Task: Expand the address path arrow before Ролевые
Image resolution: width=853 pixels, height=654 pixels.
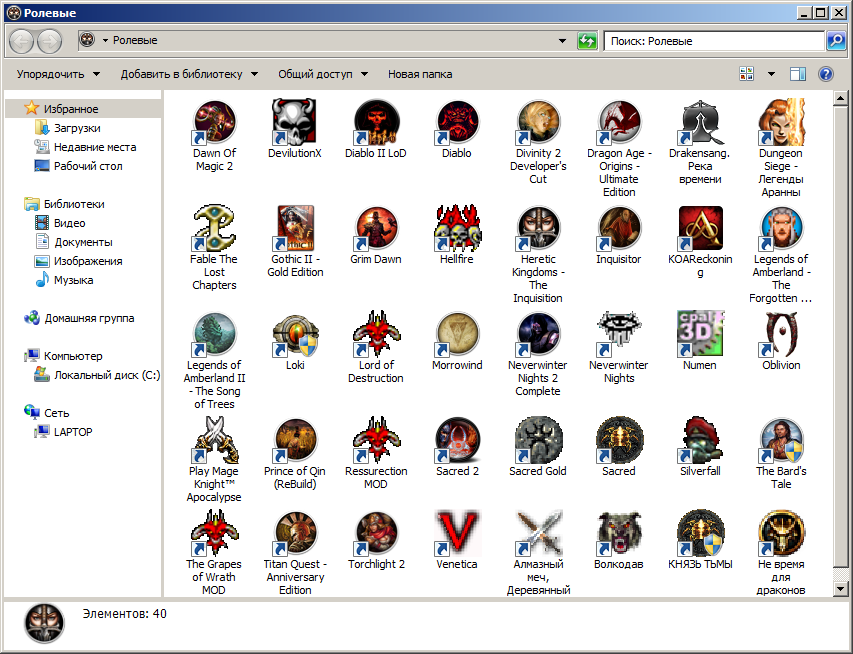Action: point(105,40)
